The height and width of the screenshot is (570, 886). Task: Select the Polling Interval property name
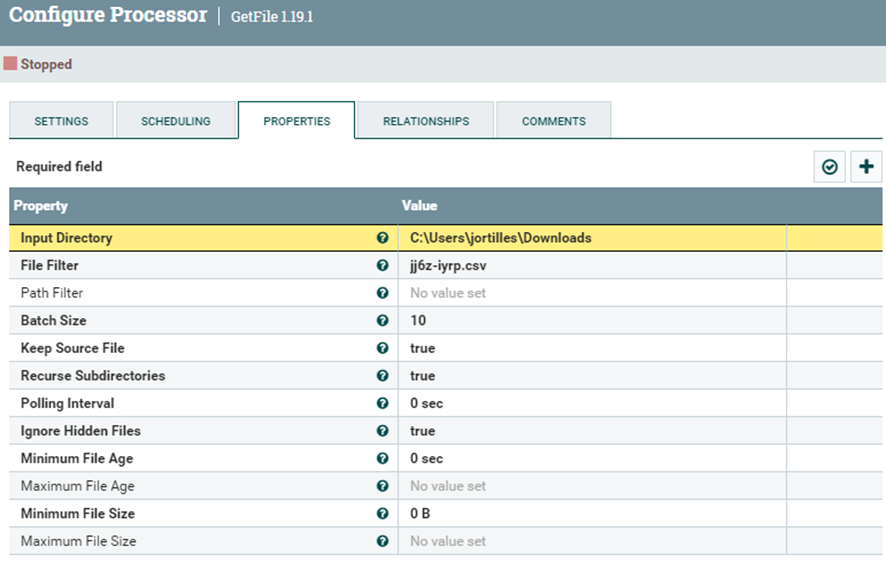tap(68, 403)
